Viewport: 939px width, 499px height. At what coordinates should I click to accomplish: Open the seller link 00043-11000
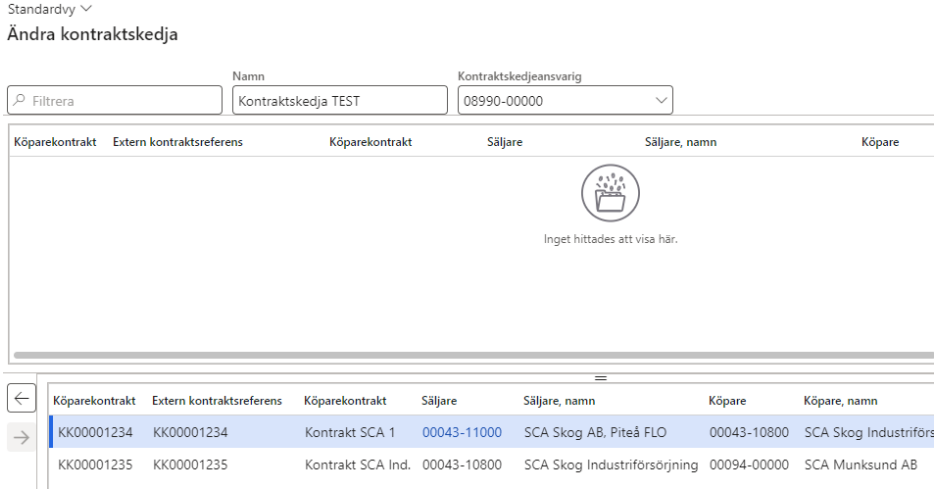[461, 432]
